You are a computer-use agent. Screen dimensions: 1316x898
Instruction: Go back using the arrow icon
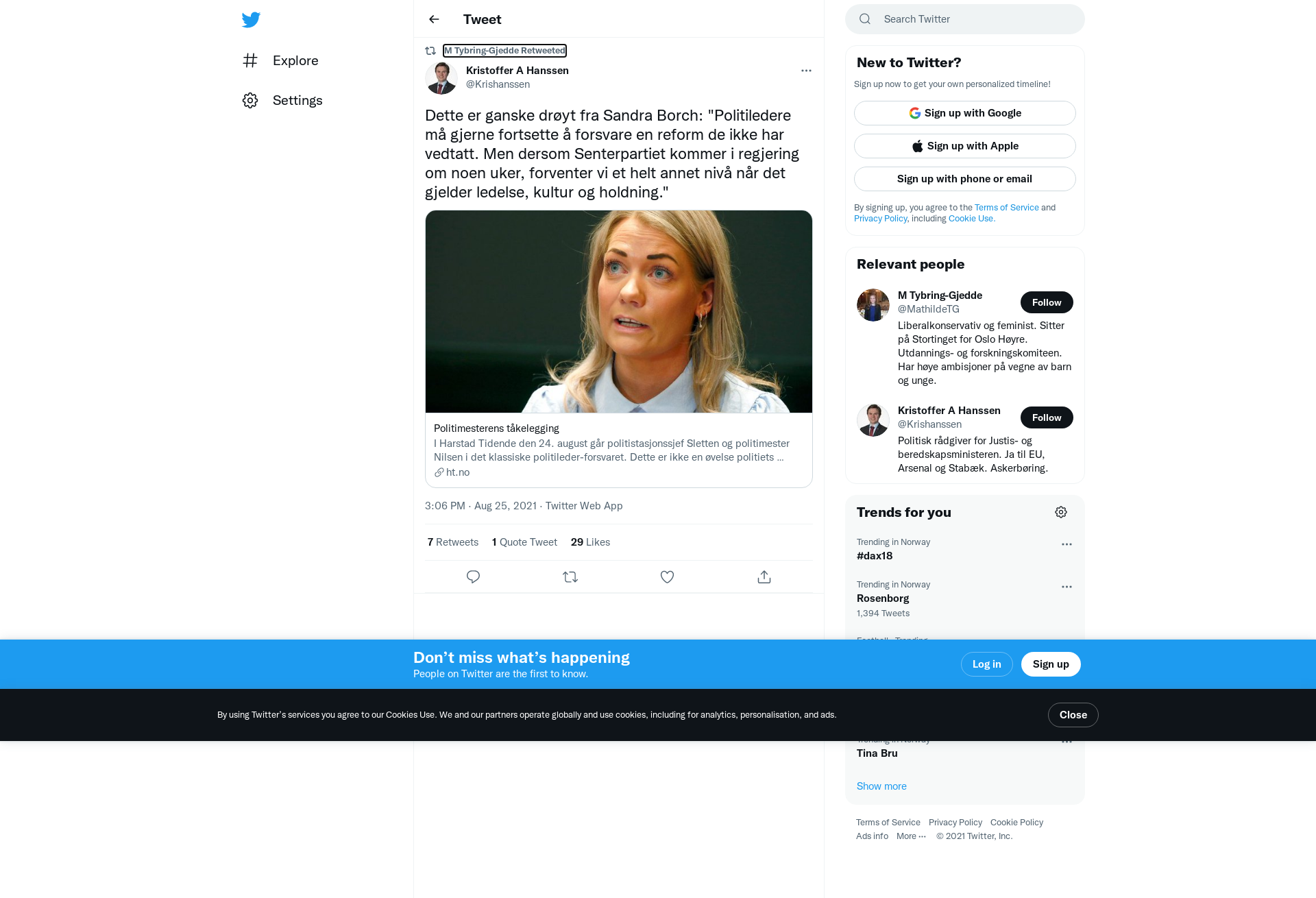click(434, 19)
